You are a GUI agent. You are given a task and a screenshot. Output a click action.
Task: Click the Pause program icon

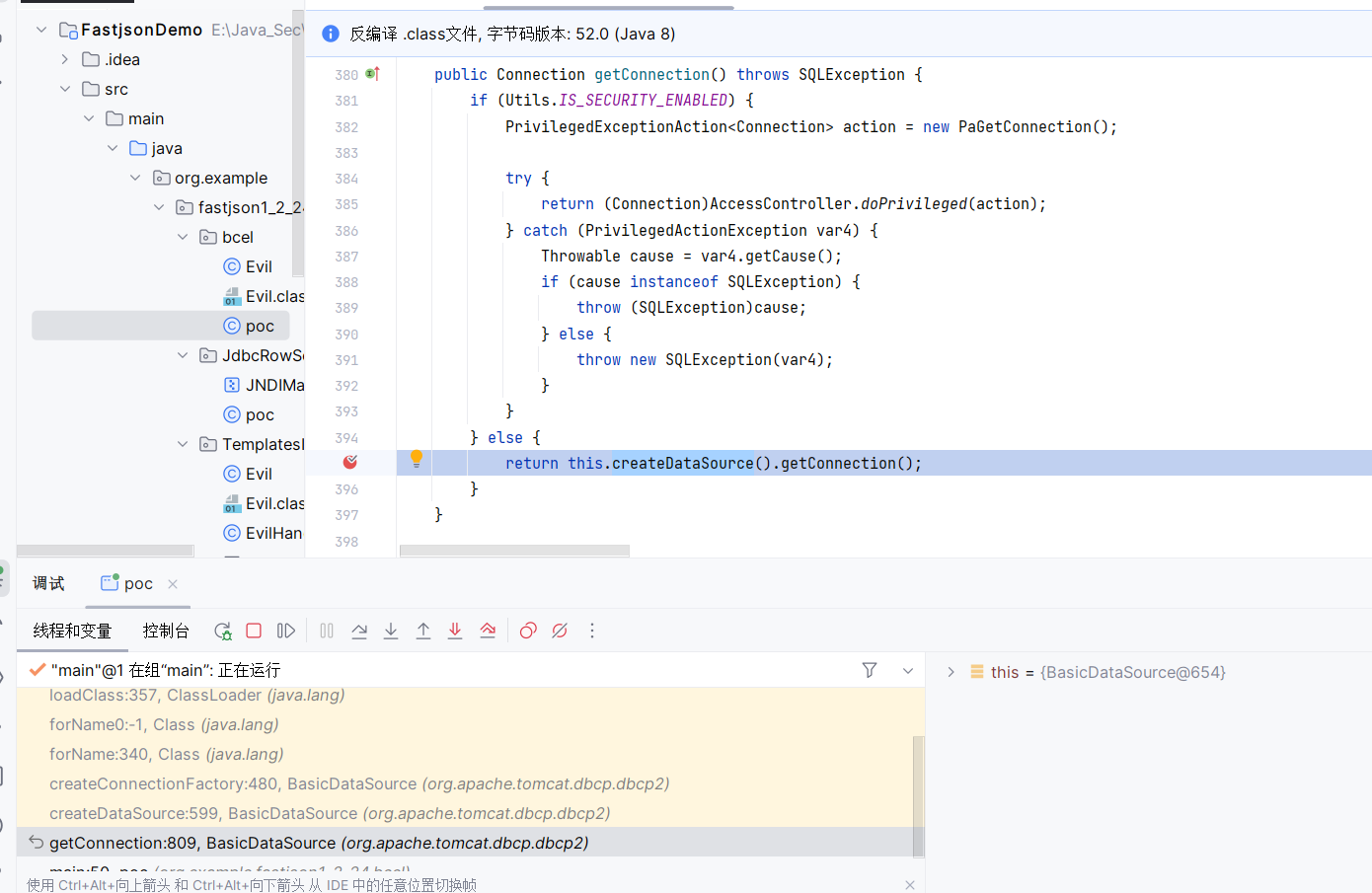click(327, 631)
